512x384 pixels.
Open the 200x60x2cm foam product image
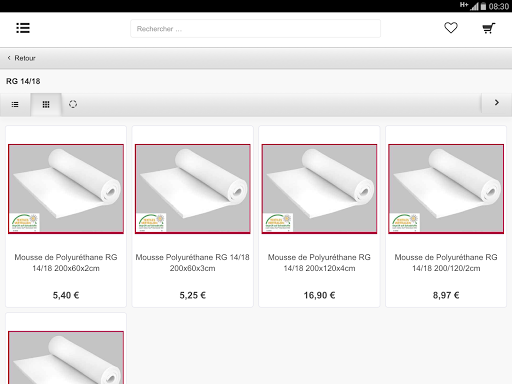tap(66, 189)
